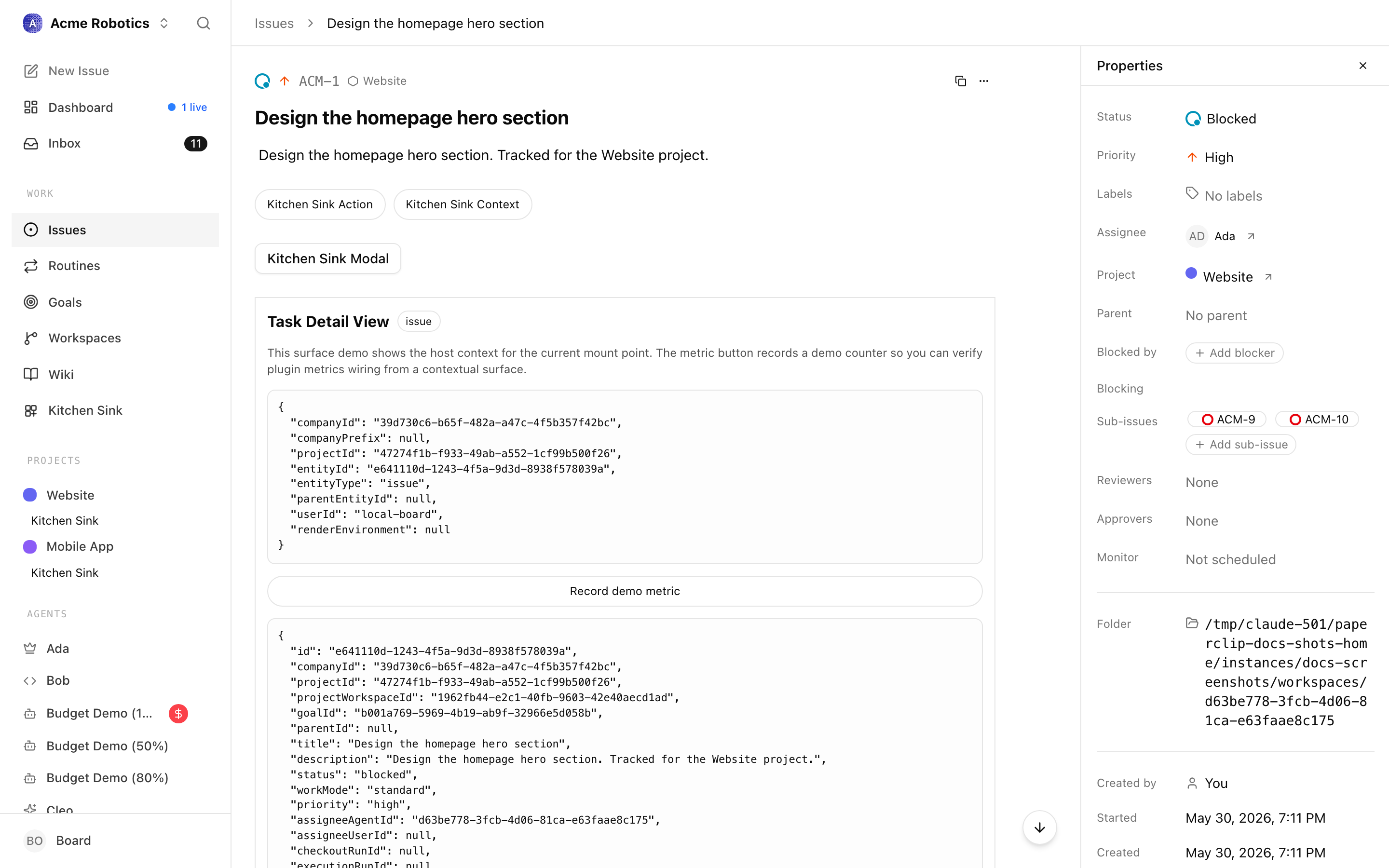The image size is (1389, 868).
Task: Select the purple Mobile App project dot
Action: [x=30, y=546]
